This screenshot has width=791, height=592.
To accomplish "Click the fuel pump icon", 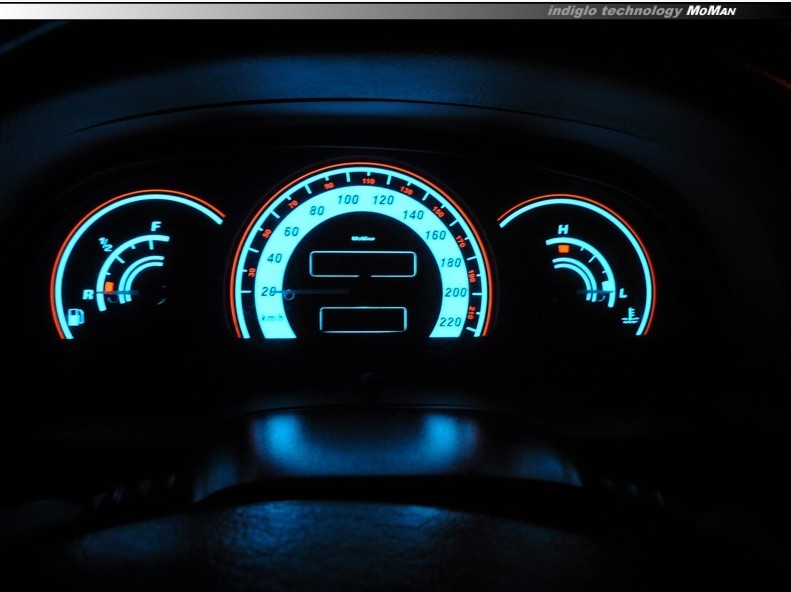I will pos(76,319).
